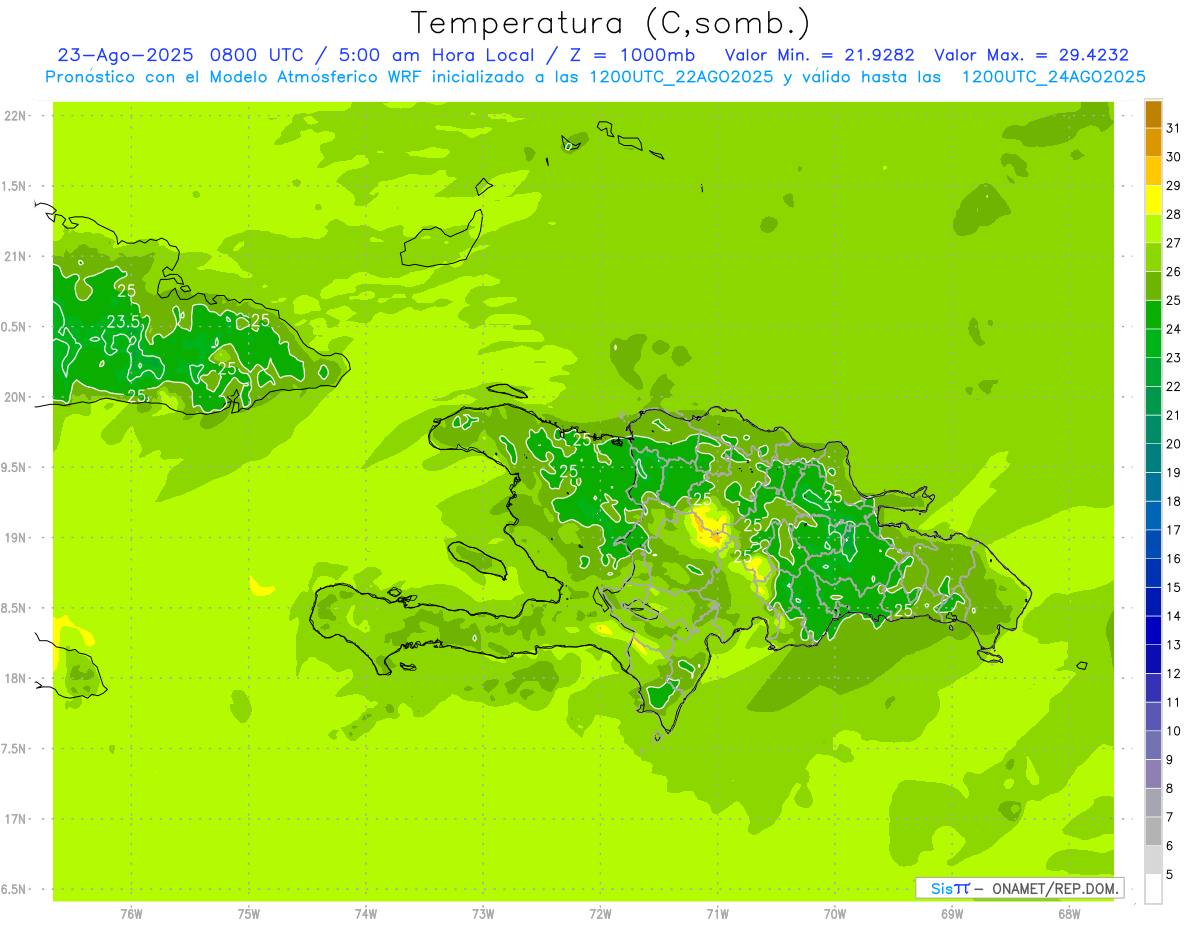Viewport: 1200px width, 927px height.
Task: Click the '5:00 am Hora Local' text
Action: point(437,55)
